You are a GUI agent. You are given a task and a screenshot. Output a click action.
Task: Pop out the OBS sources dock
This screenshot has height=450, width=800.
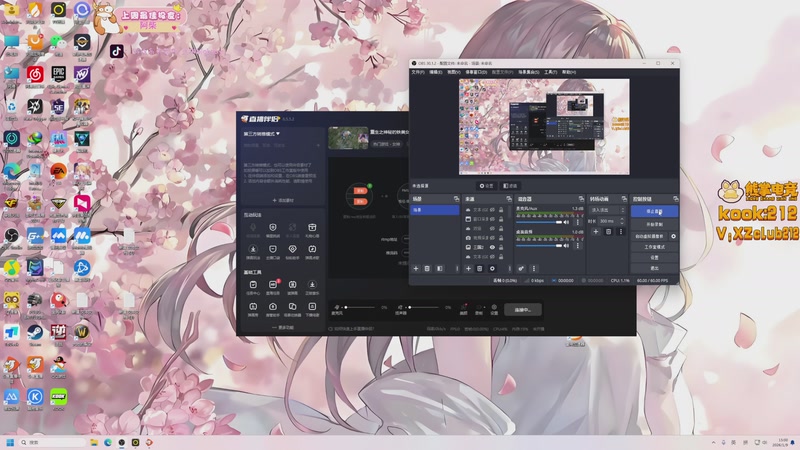pyautogui.click(x=509, y=198)
